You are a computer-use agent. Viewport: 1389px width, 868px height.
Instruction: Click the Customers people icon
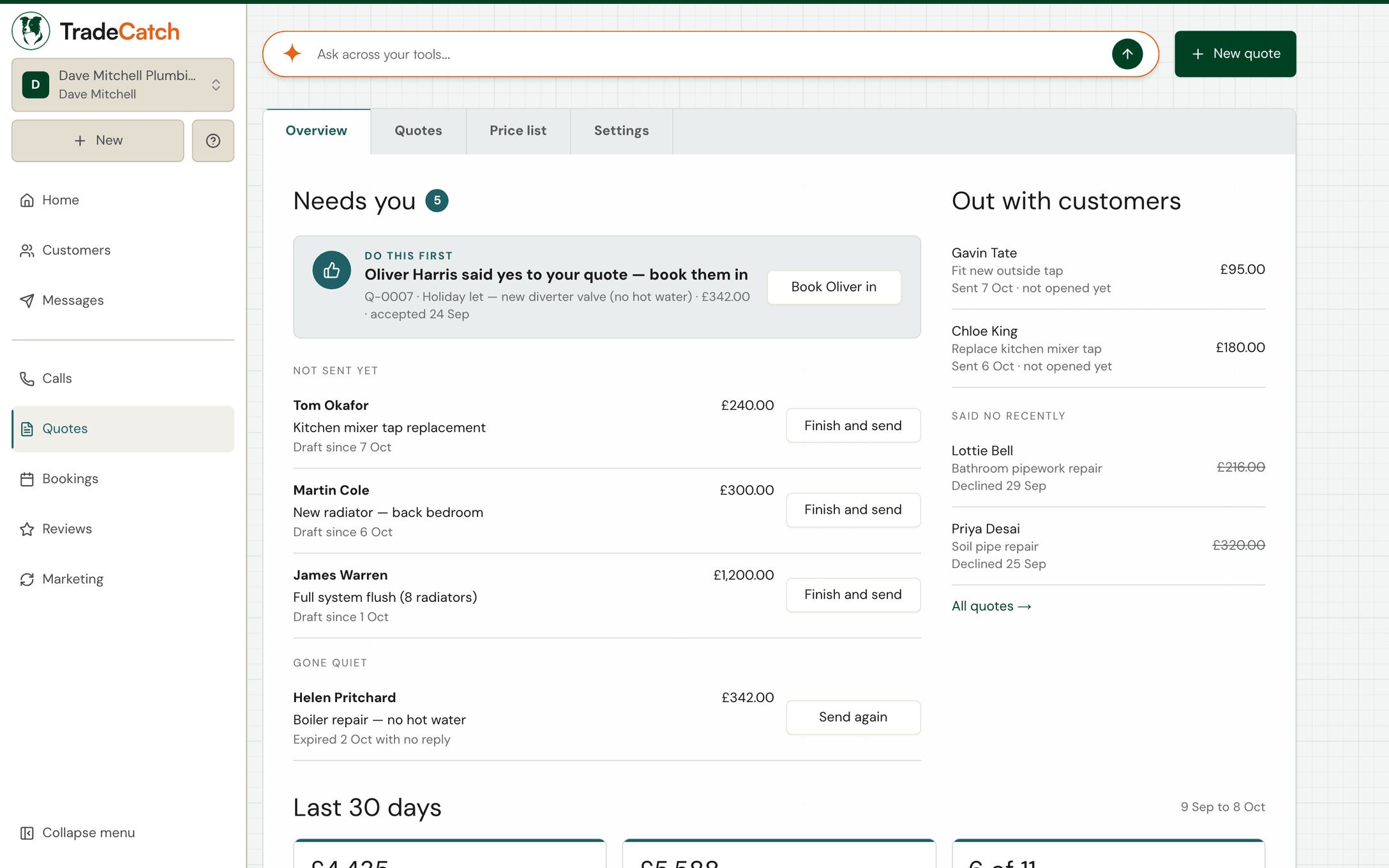point(27,250)
